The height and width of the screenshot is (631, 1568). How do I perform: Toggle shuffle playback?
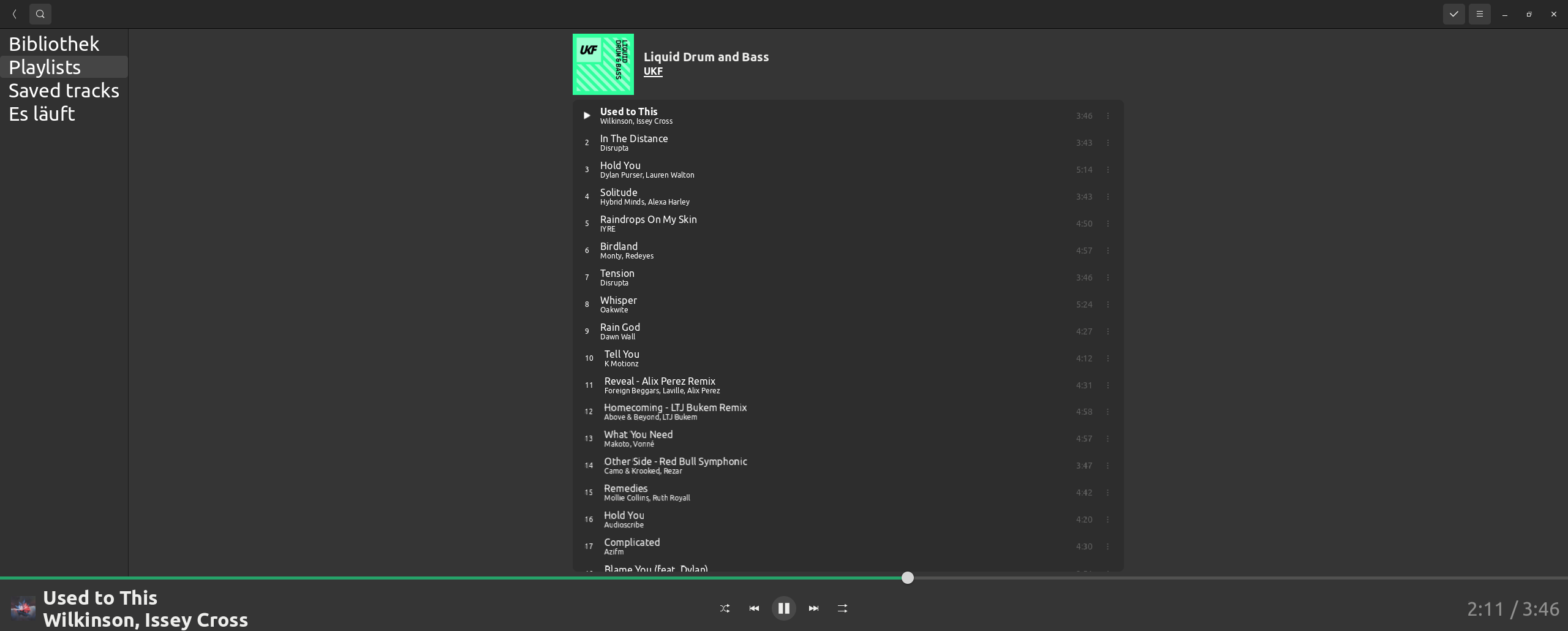[725, 608]
